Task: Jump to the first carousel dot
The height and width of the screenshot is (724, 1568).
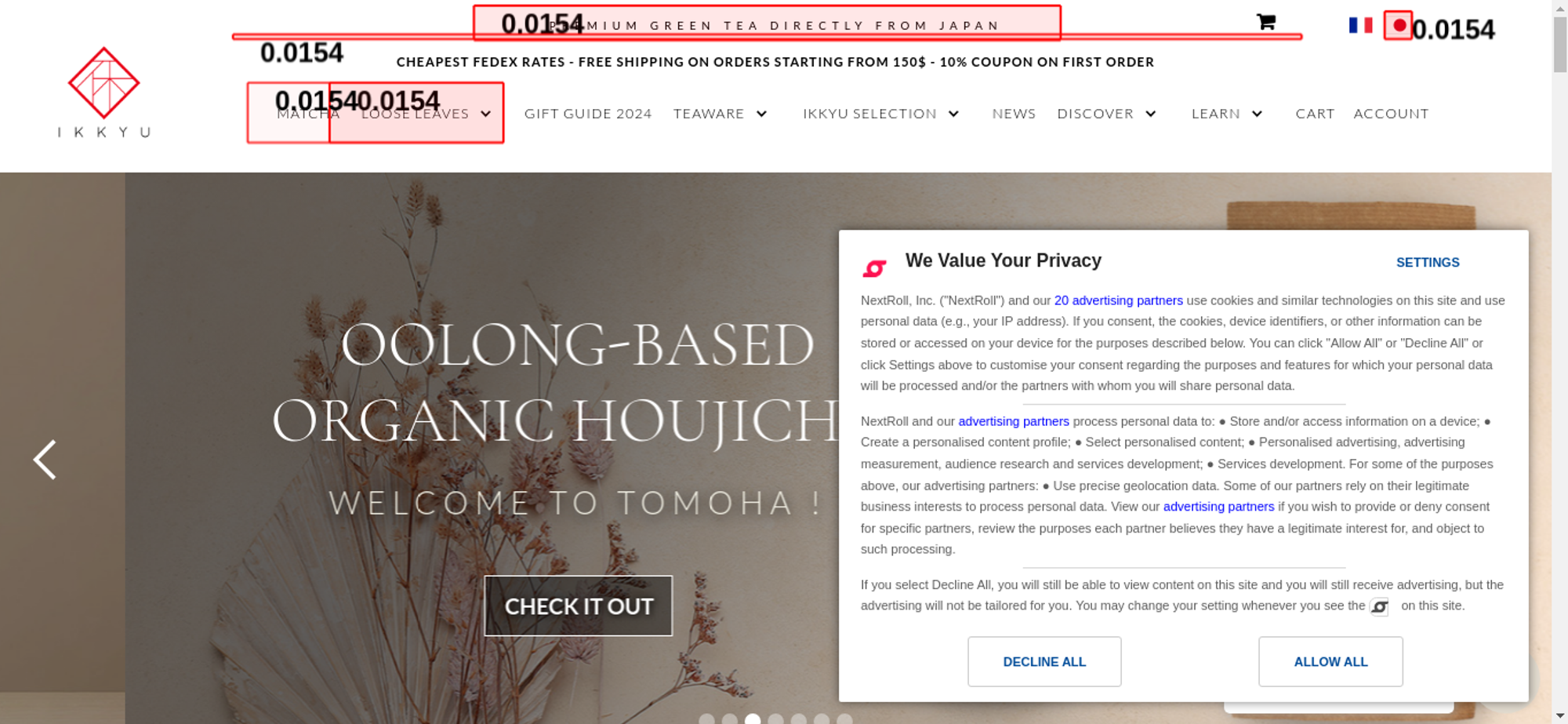Action: pos(706,719)
